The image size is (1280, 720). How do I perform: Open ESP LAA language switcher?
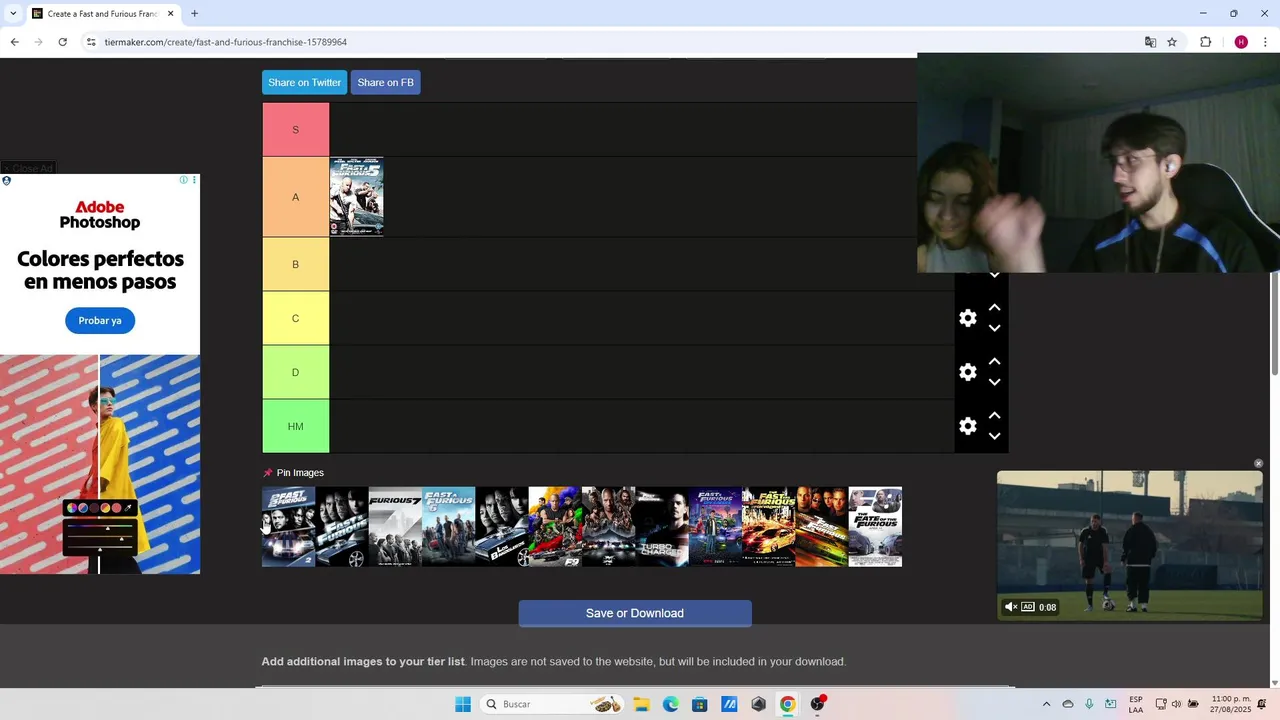tap(1136, 704)
